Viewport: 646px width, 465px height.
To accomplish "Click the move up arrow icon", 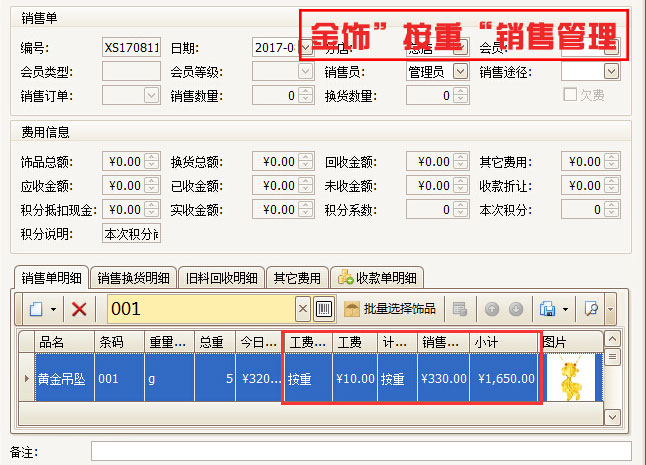I will tap(493, 309).
